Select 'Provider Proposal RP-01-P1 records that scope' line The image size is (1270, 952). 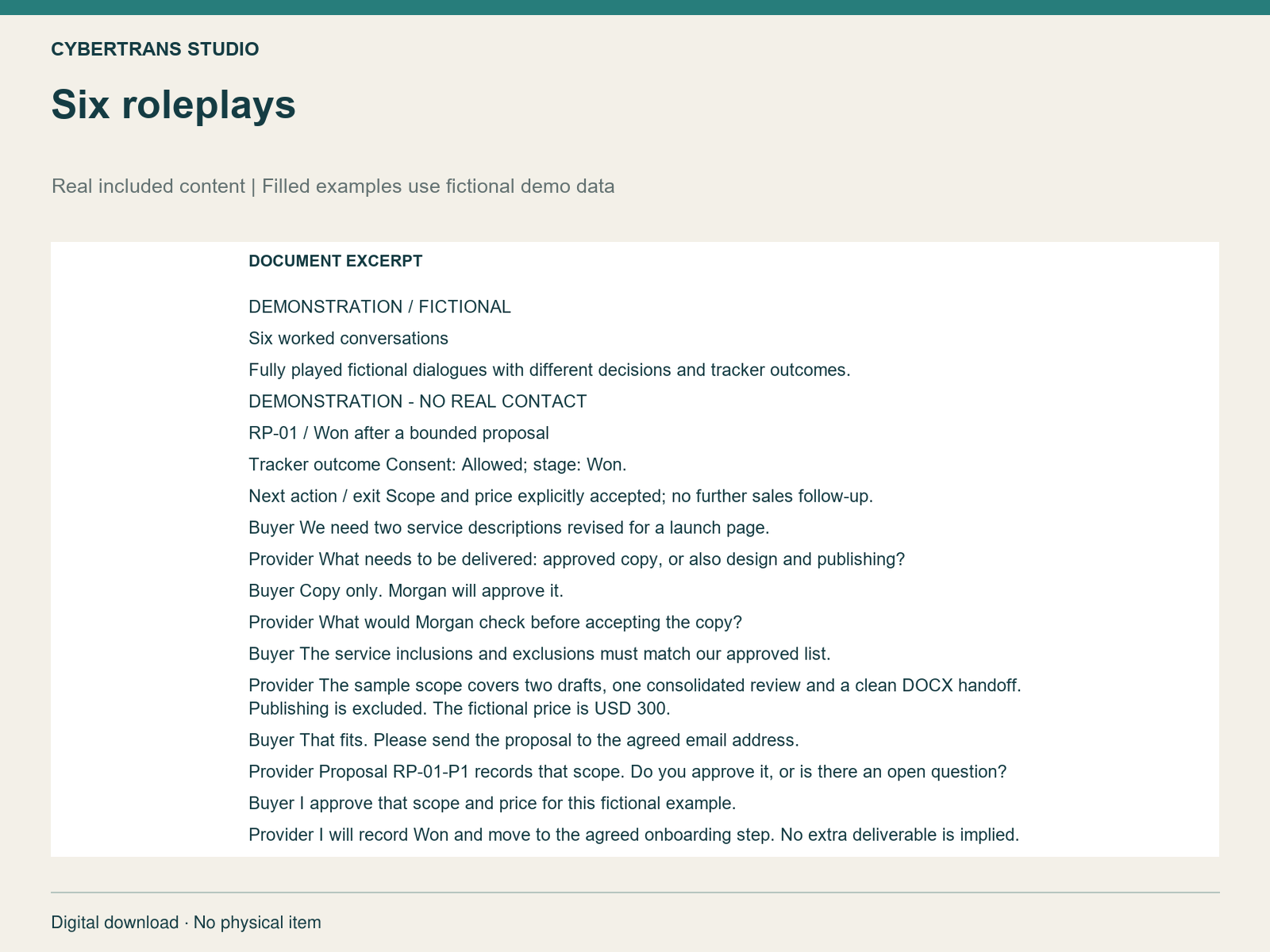pyautogui.click(x=628, y=772)
